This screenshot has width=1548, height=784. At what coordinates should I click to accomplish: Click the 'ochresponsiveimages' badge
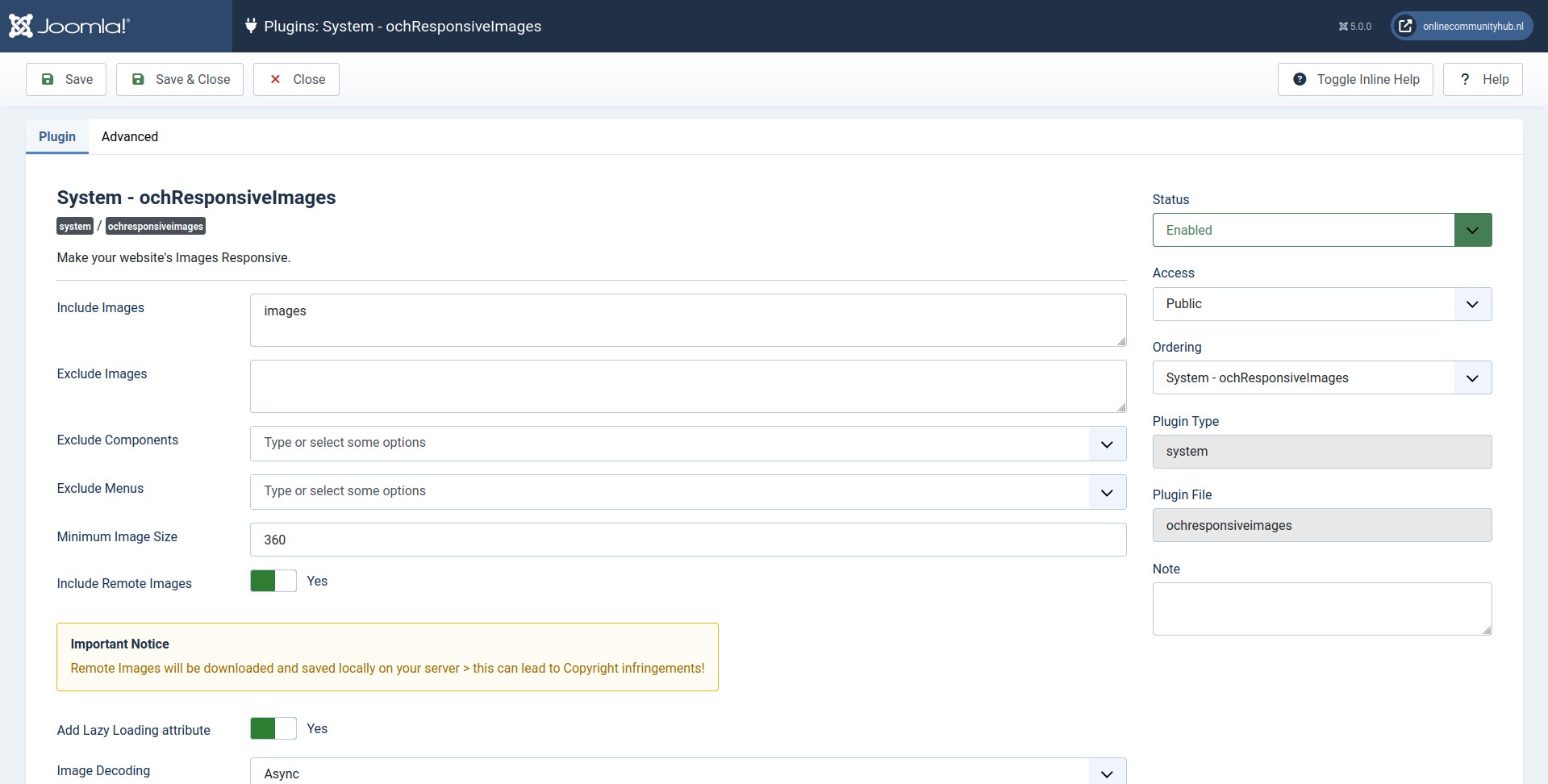click(x=156, y=226)
